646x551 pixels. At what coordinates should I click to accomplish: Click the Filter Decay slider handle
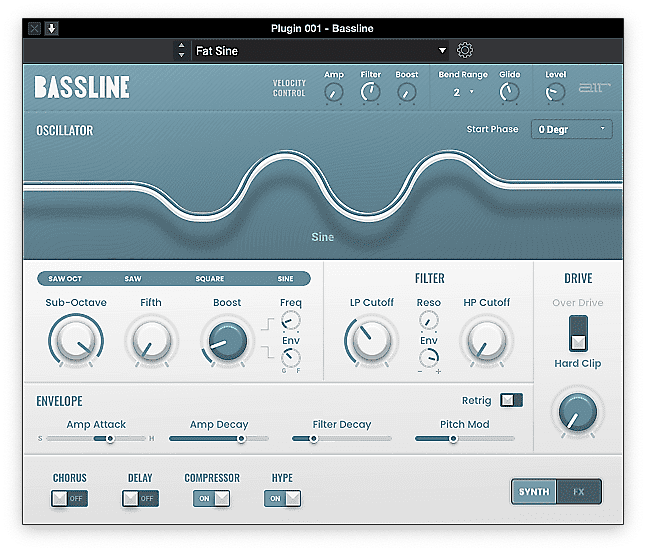(314, 439)
